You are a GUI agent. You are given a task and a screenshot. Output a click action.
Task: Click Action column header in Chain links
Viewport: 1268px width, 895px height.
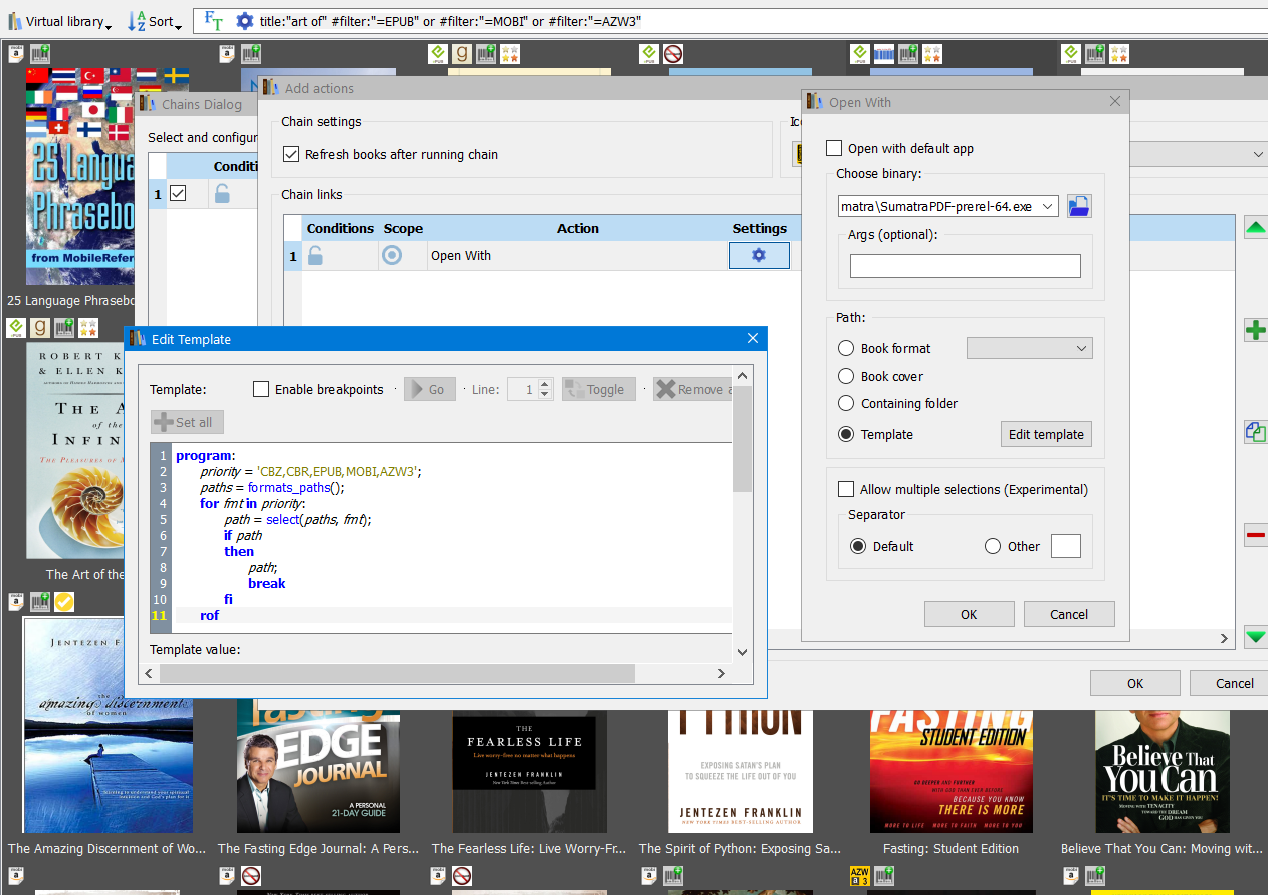[x=578, y=228]
